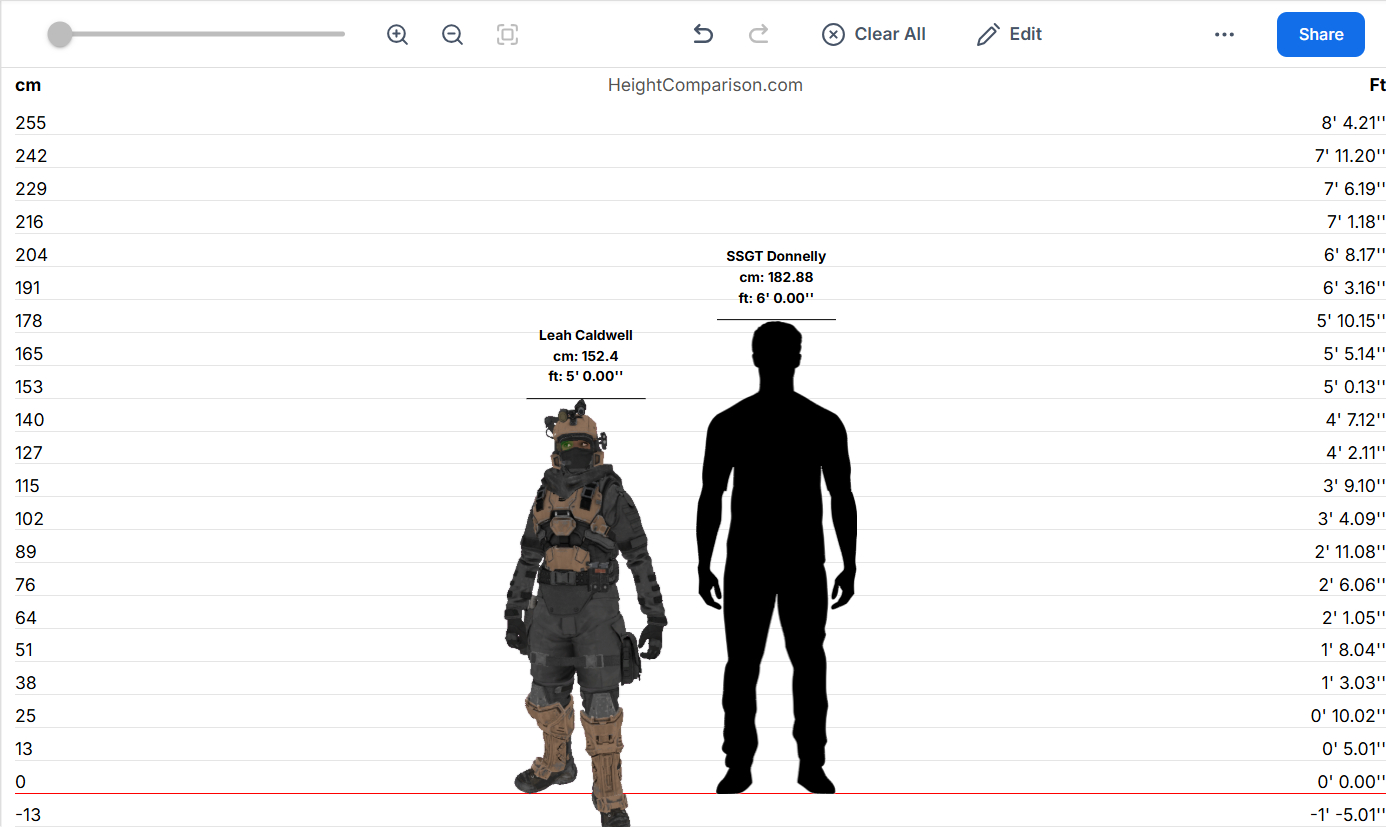
Task: Click the 255 cm scale mark
Action: tap(31, 123)
